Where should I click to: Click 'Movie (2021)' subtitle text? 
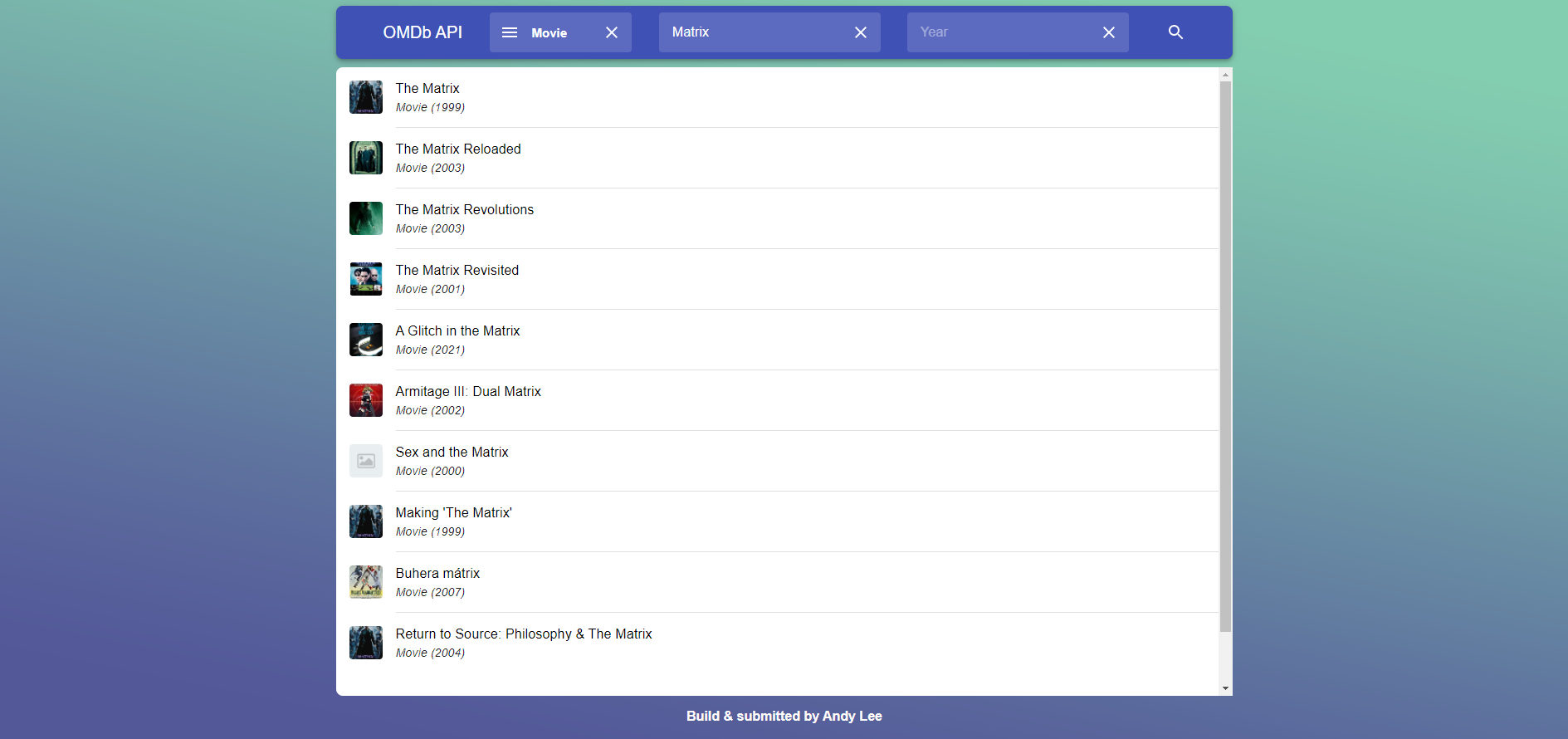click(x=430, y=350)
